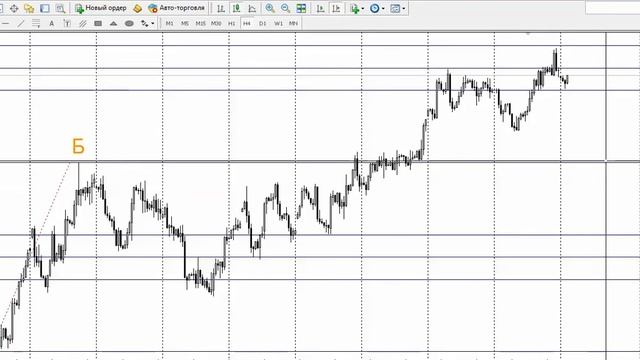Toggle the Авто-торговля button

(x=177, y=8)
